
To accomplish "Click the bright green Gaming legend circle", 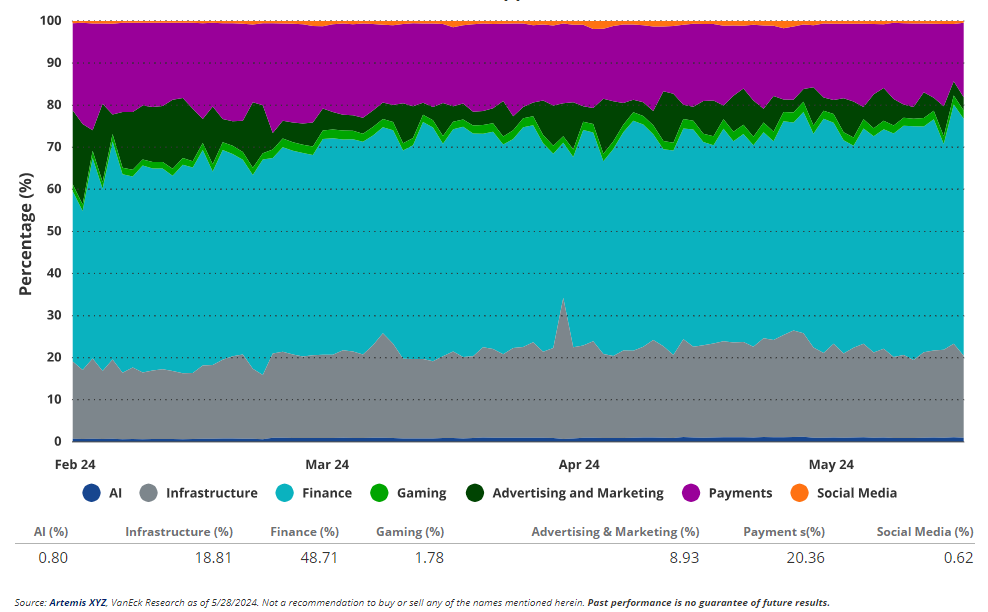I will point(379,493).
